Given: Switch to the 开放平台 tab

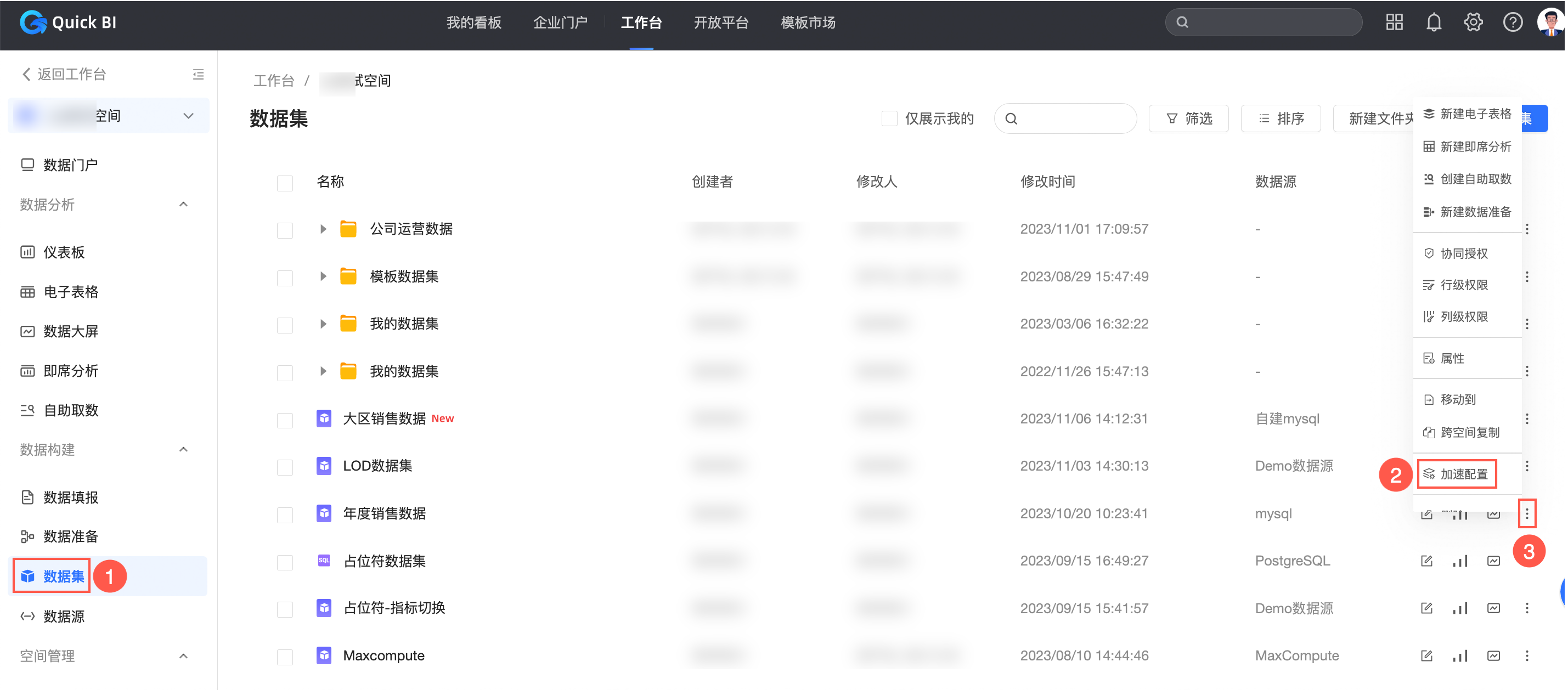Looking at the screenshot, I should pyautogui.click(x=721, y=22).
